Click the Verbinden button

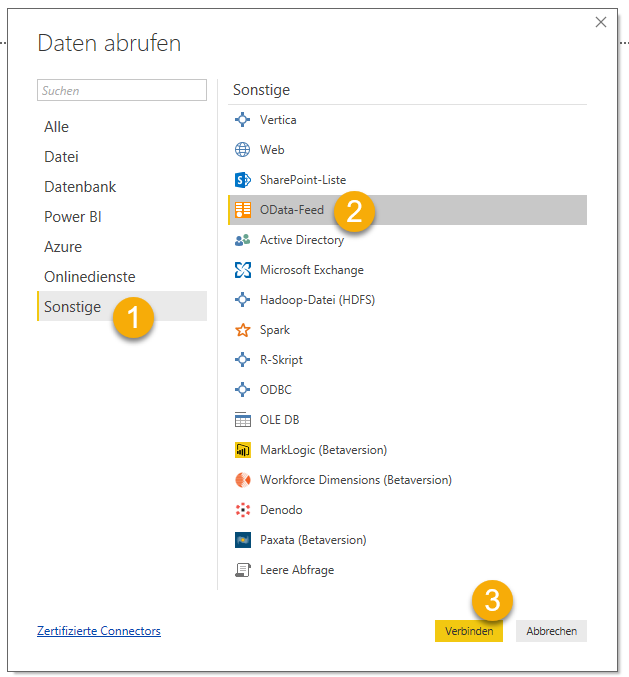tap(469, 631)
